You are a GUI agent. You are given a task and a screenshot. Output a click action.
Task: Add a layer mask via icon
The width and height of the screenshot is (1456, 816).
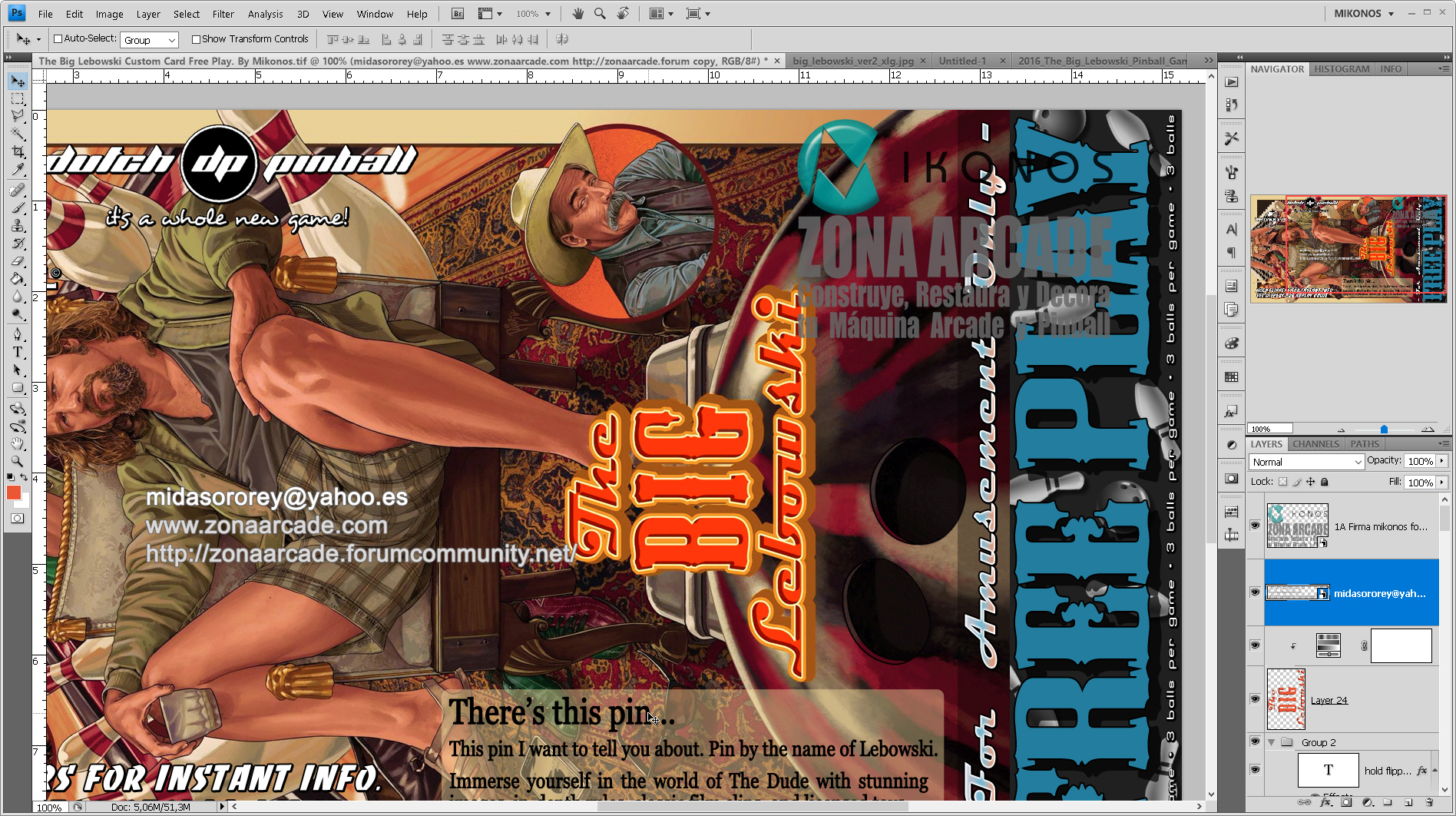[1346, 802]
